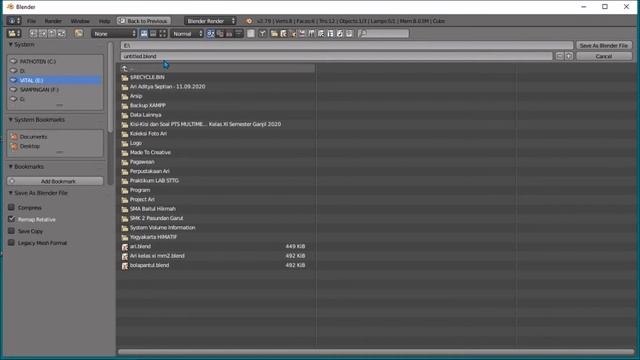
Task: Open the Help menu
Action: (x=104, y=21)
